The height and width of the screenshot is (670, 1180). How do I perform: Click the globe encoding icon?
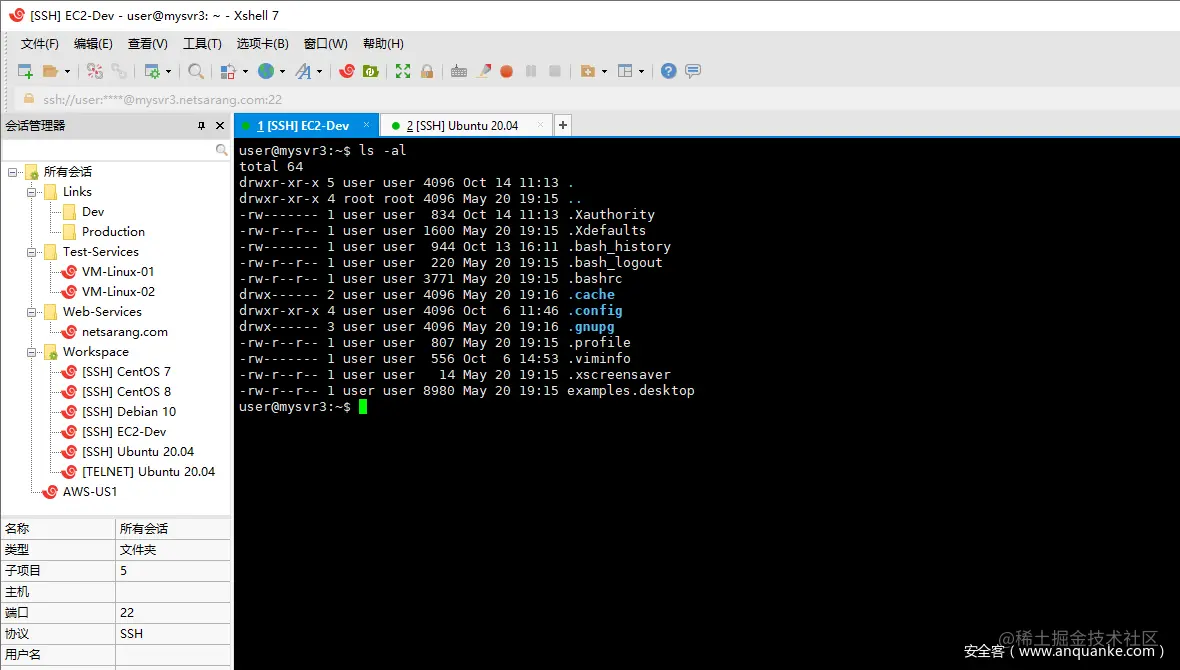point(266,71)
